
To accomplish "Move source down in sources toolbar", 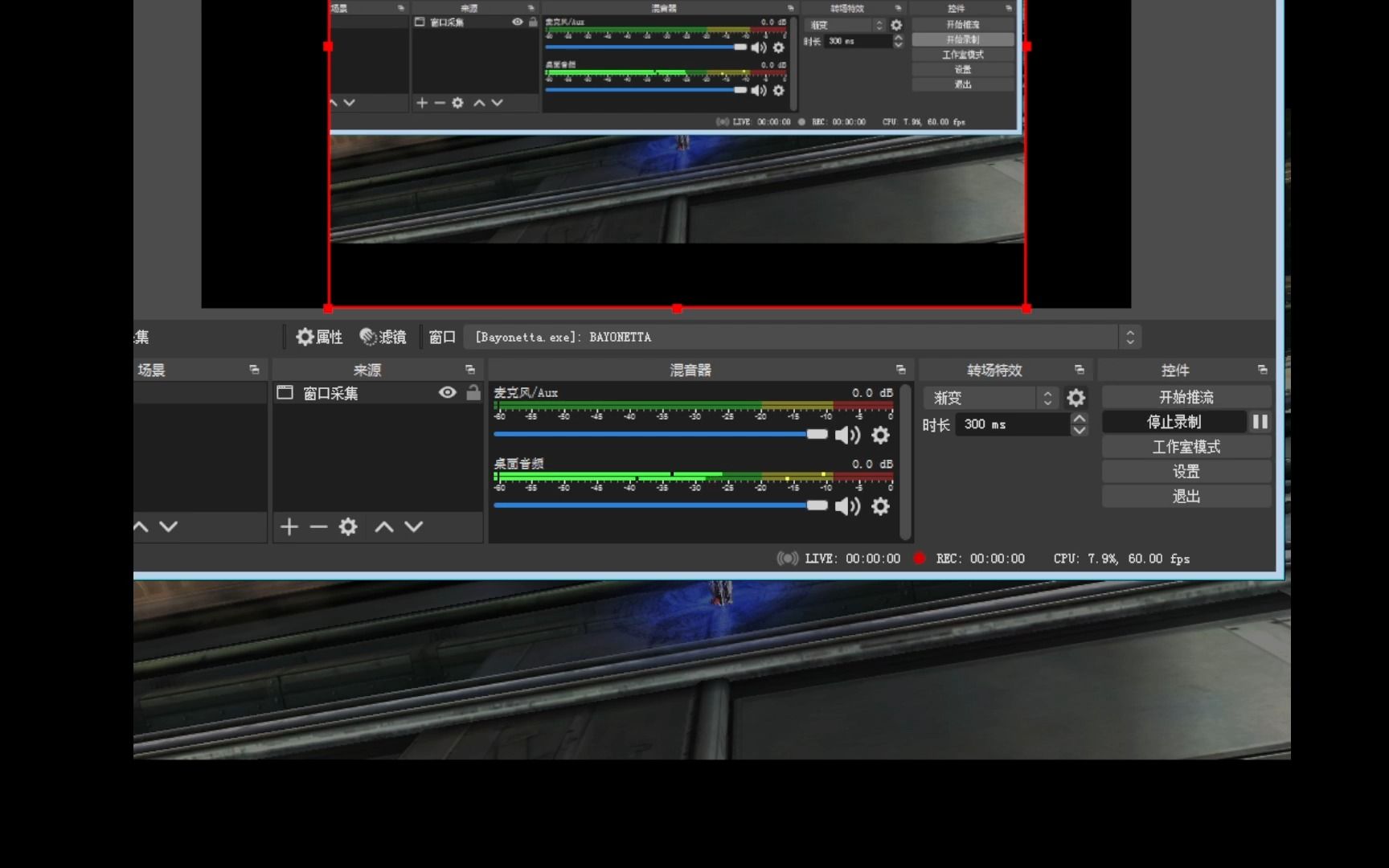I will (x=414, y=526).
